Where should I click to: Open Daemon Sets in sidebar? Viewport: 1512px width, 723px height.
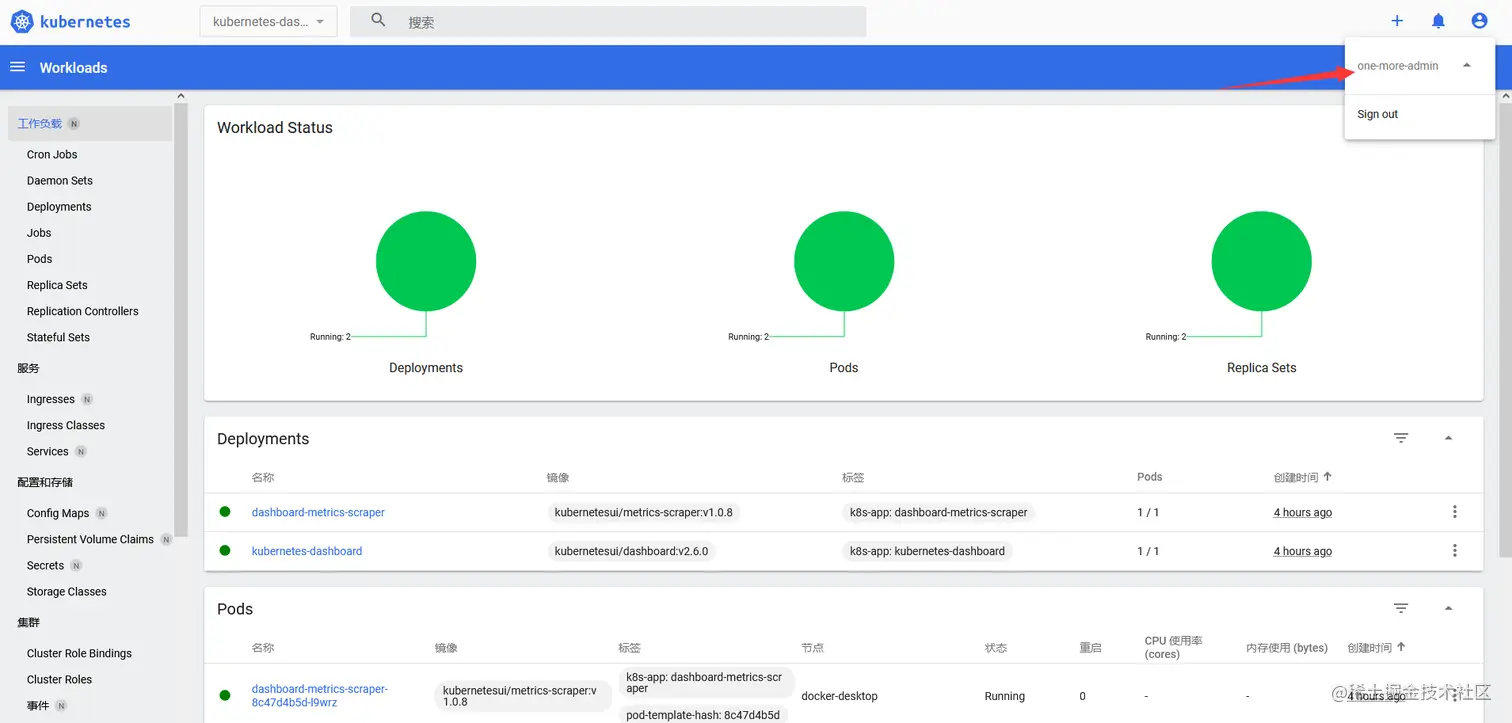click(x=60, y=181)
